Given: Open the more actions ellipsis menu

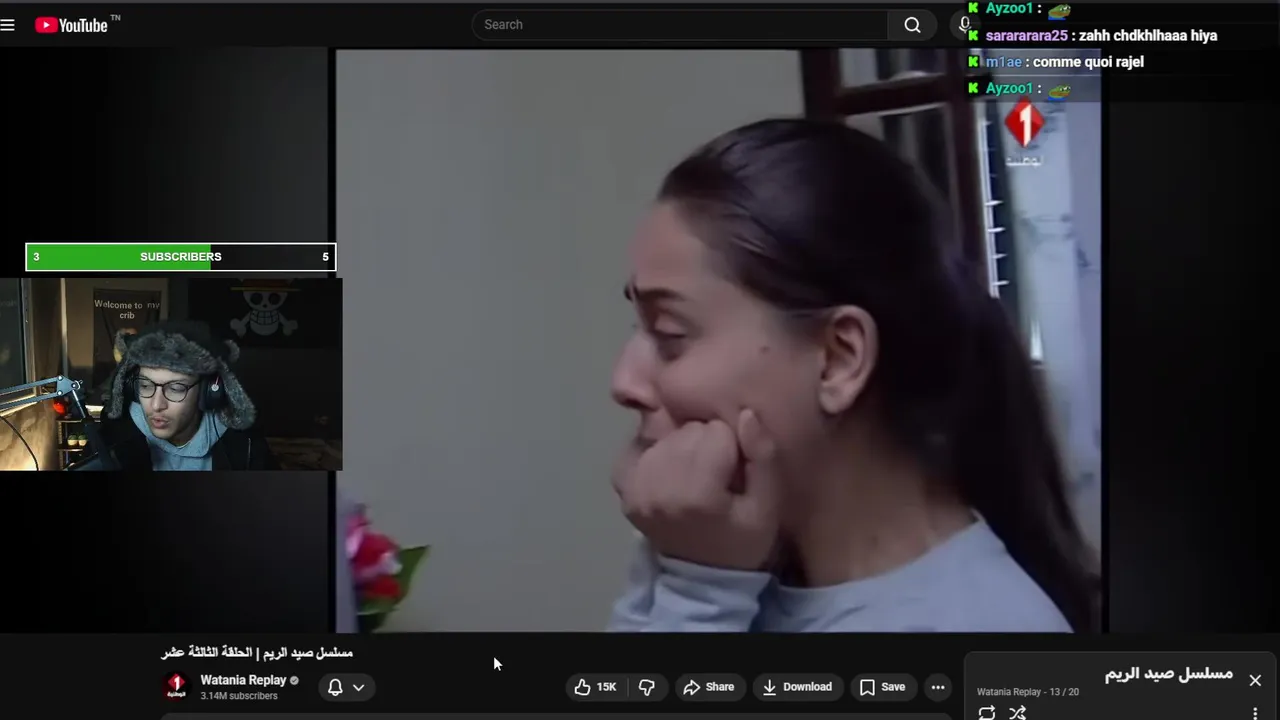Looking at the screenshot, I should (938, 687).
